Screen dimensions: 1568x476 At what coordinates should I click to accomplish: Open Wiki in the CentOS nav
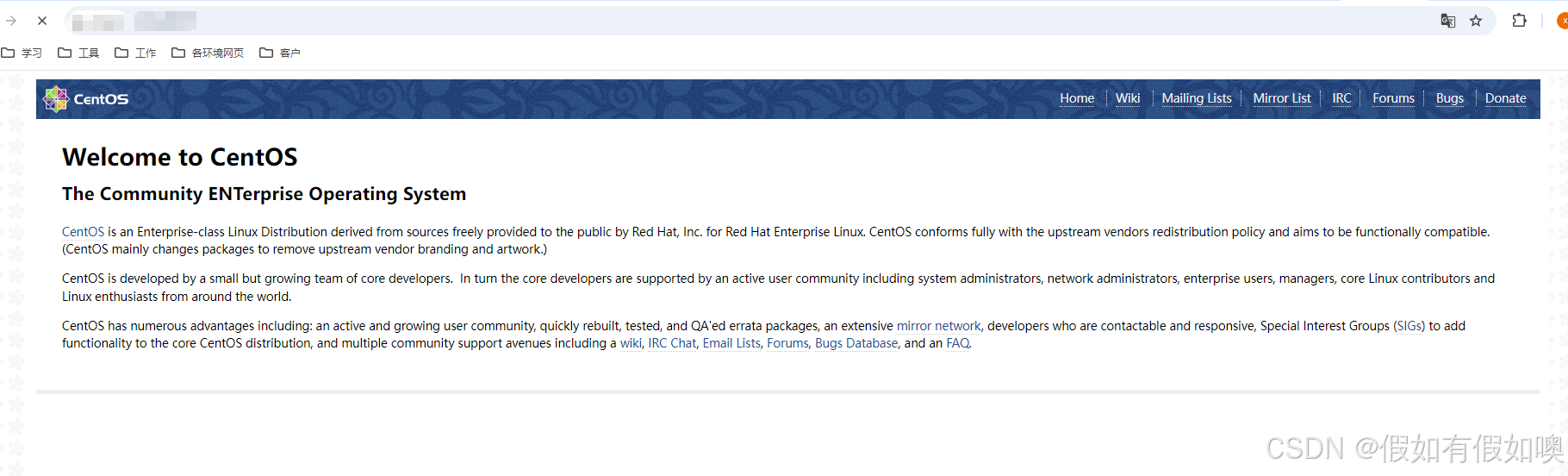1128,98
